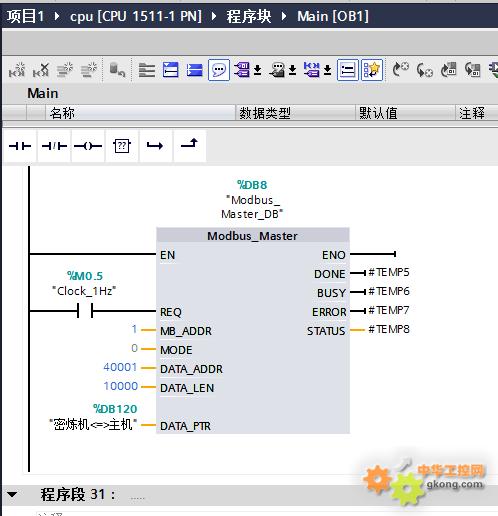Click cpu [CPU 1511-1 PN] breadcrumb
The height and width of the screenshot is (516, 498).
pyautogui.click(x=136, y=16)
